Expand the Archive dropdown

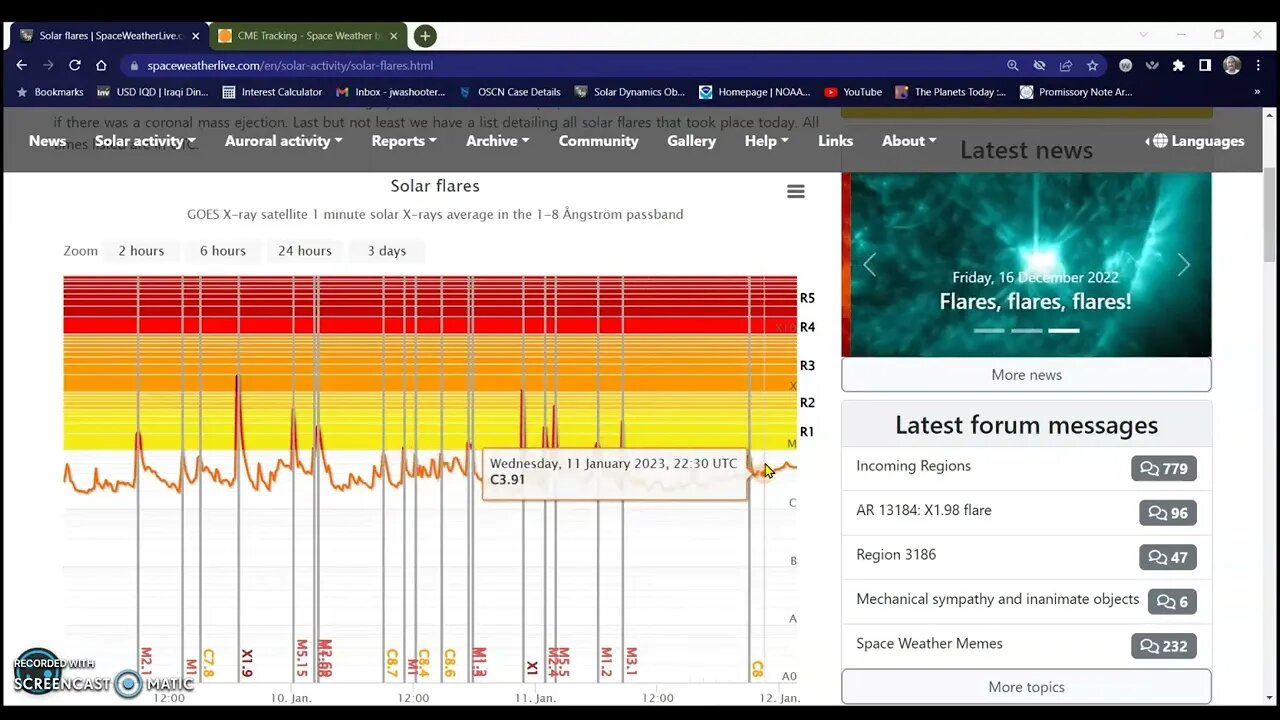(x=498, y=141)
